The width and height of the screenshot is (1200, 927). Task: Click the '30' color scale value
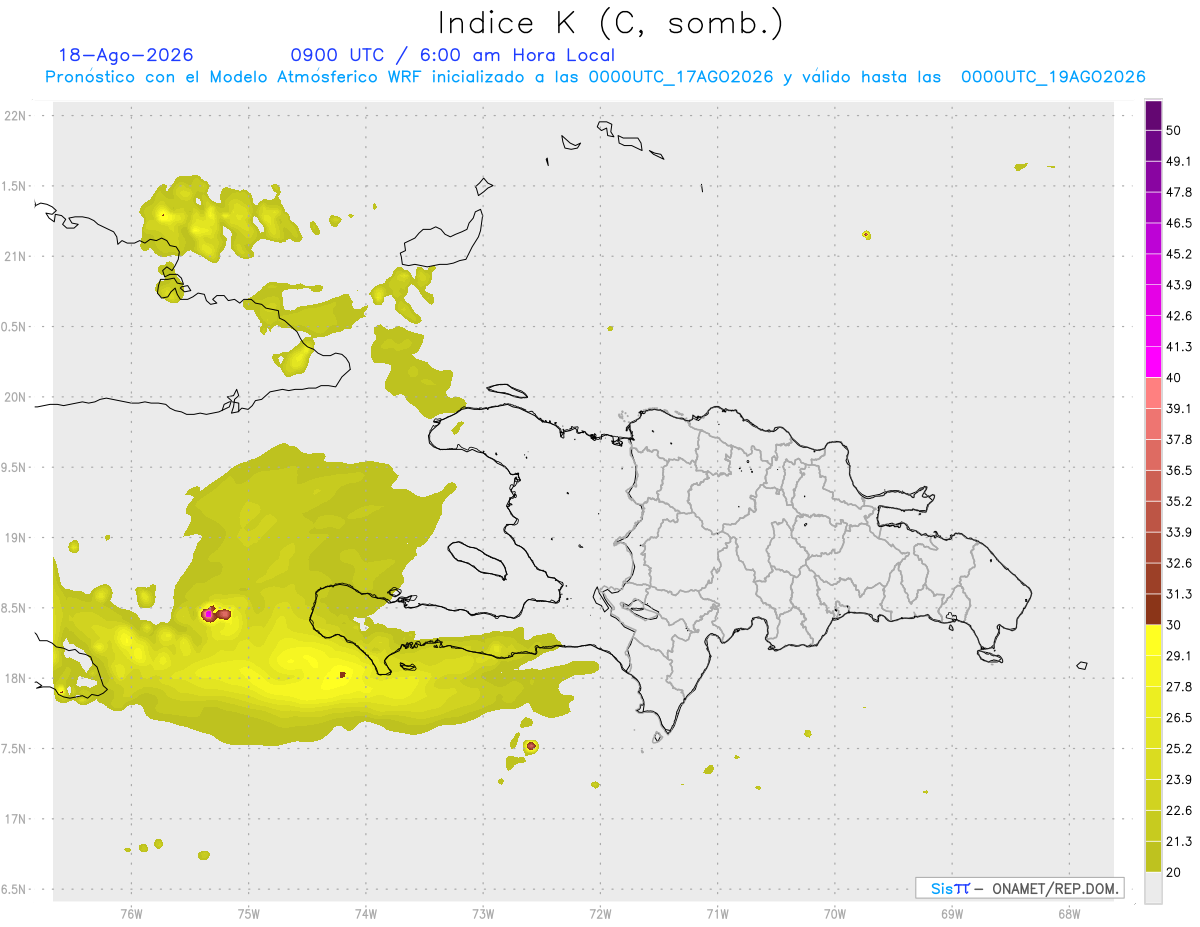point(1174,625)
